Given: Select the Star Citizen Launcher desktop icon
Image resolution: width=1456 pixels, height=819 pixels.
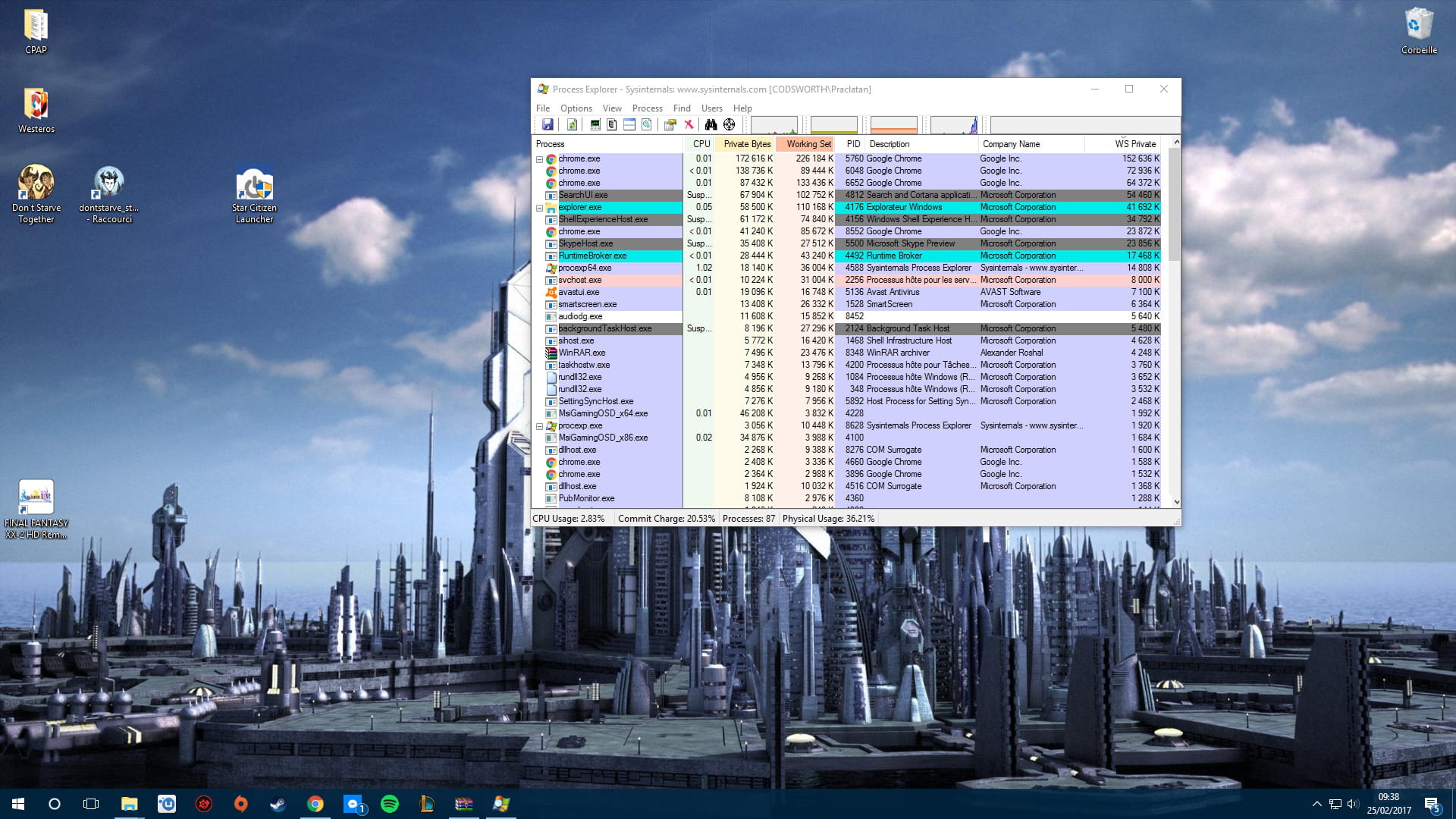Looking at the screenshot, I should pos(254,194).
